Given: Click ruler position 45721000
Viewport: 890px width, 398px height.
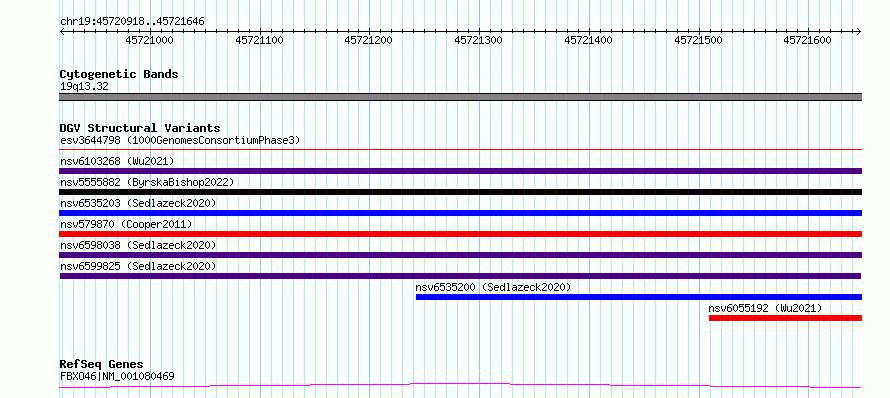Looking at the screenshot, I should point(150,40).
